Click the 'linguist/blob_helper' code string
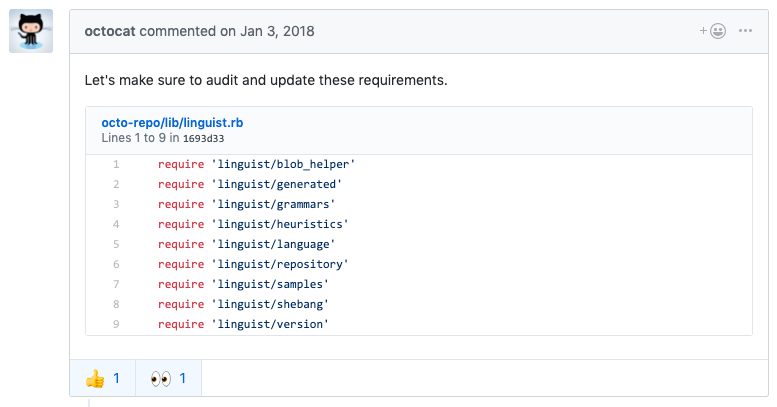The image size is (777, 407). click(x=283, y=164)
